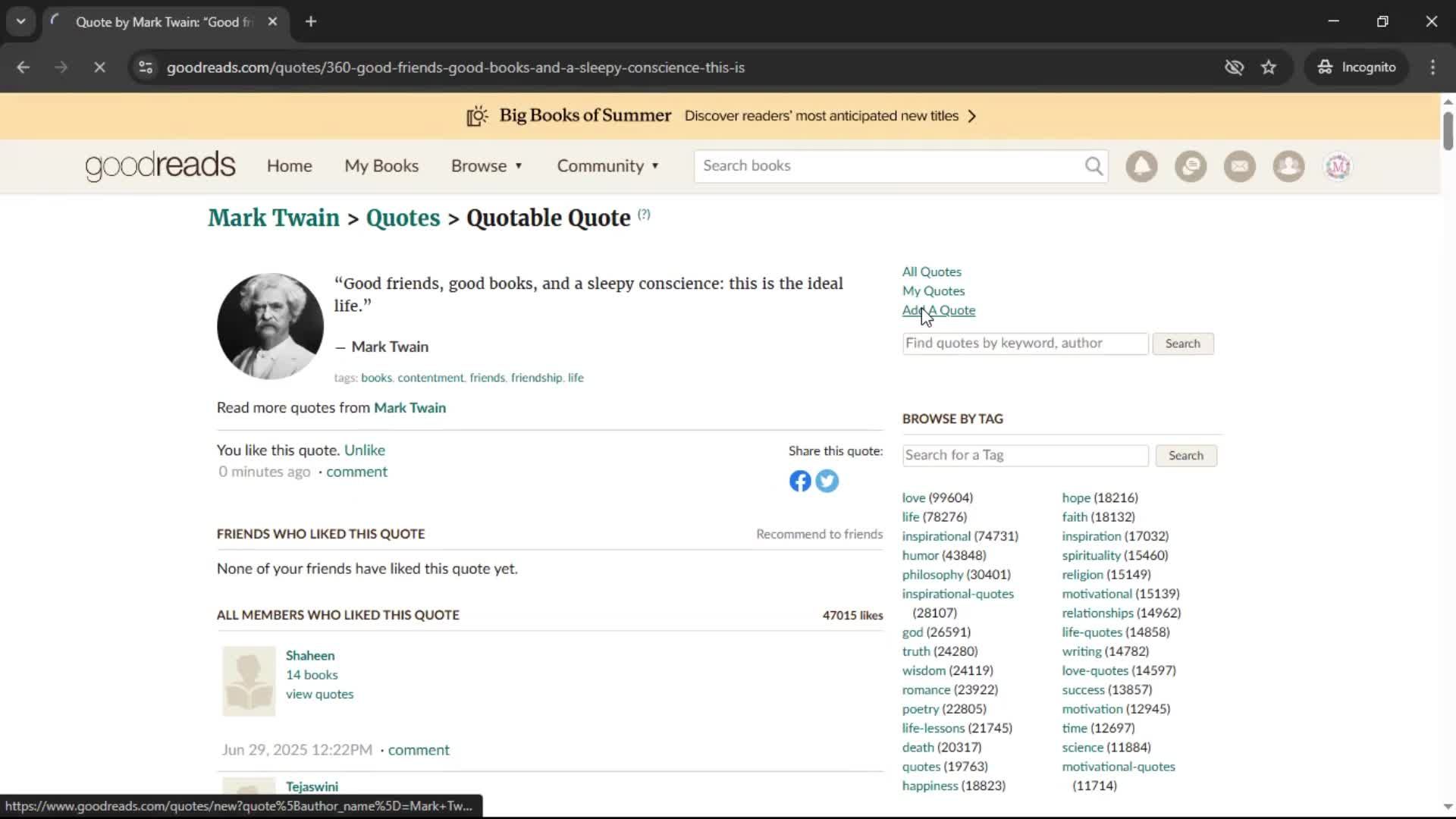Open Shaheen's profile name link
Viewport: 1456px width, 819px height.
[310, 655]
